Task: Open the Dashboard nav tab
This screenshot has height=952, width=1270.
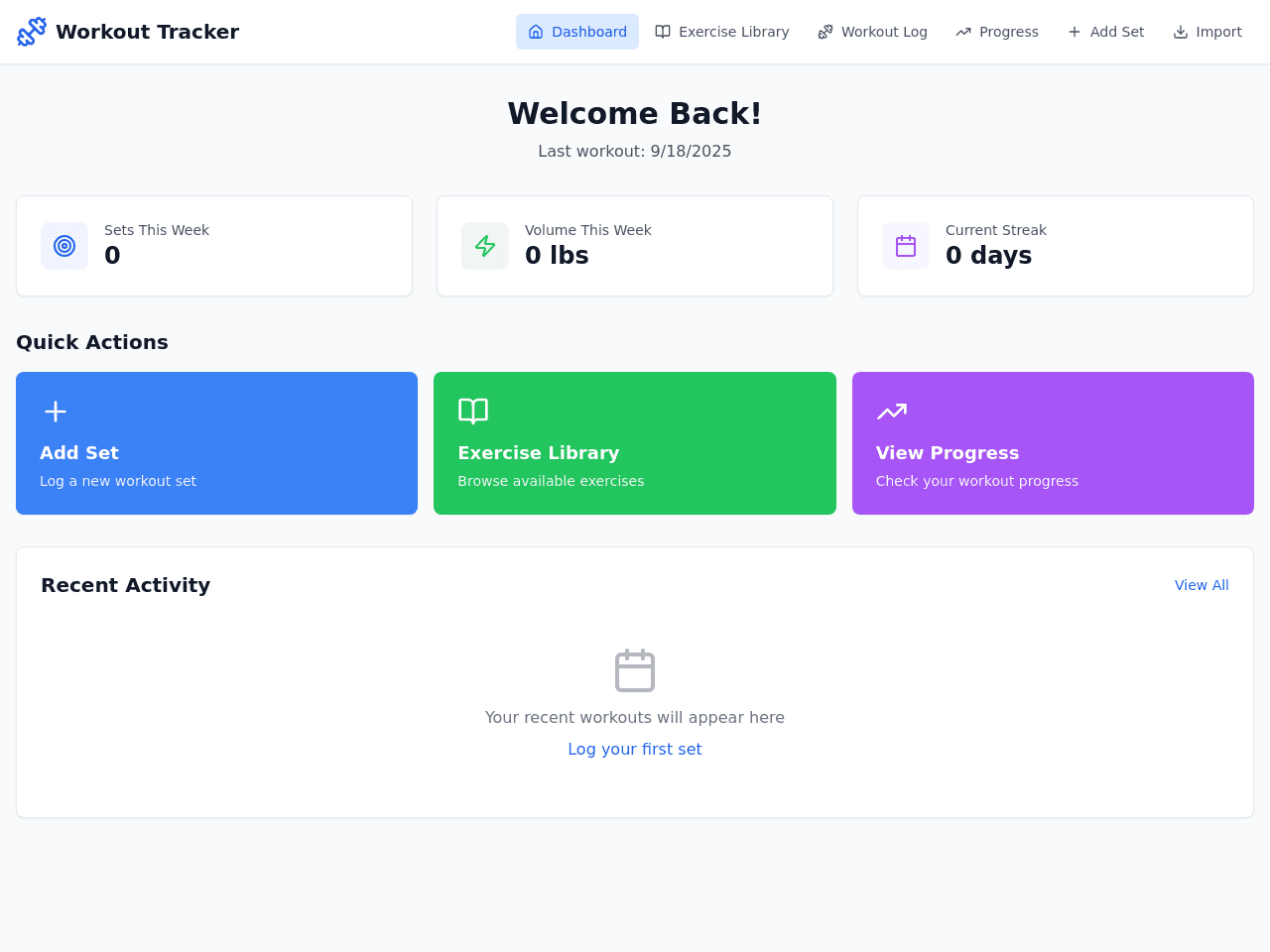Action: click(x=577, y=32)
